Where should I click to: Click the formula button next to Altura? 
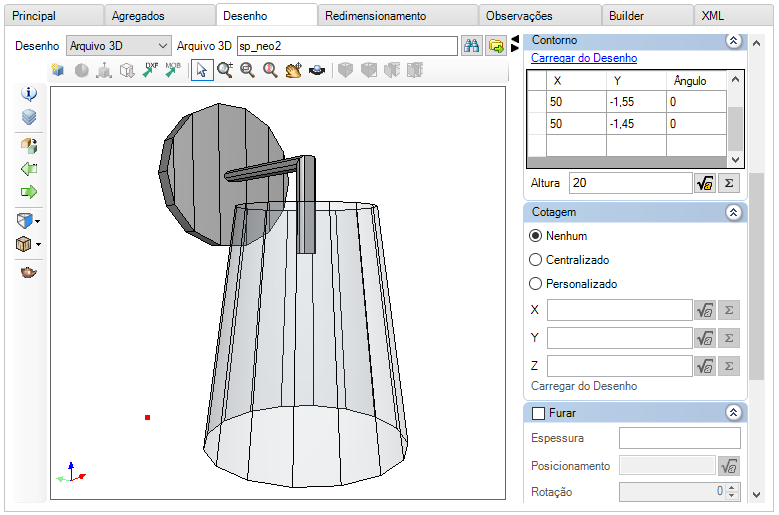click(x=704, y=183)
